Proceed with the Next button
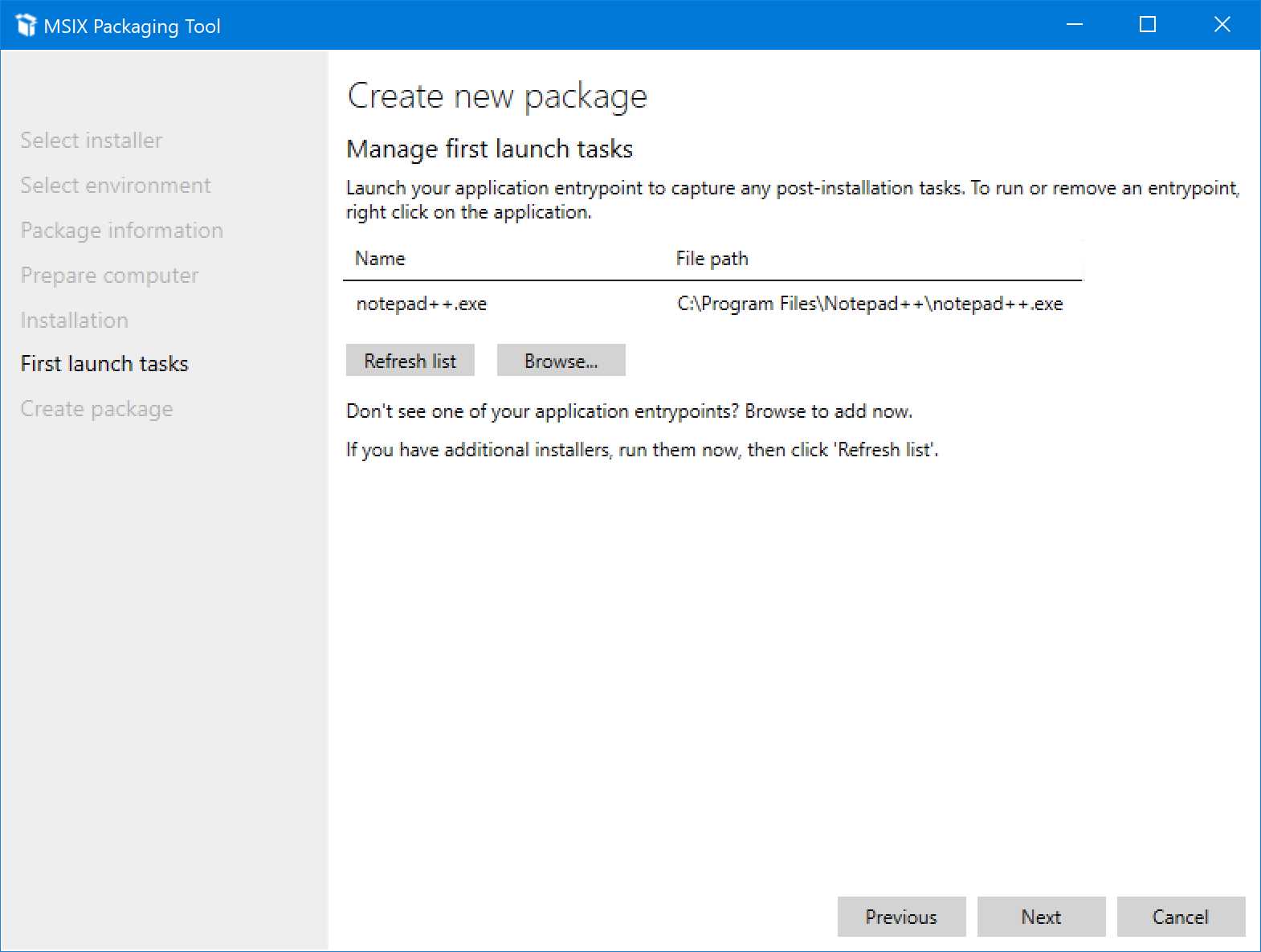The height and width of the screenshot is (952, 1261). [x=1041, y=917]
